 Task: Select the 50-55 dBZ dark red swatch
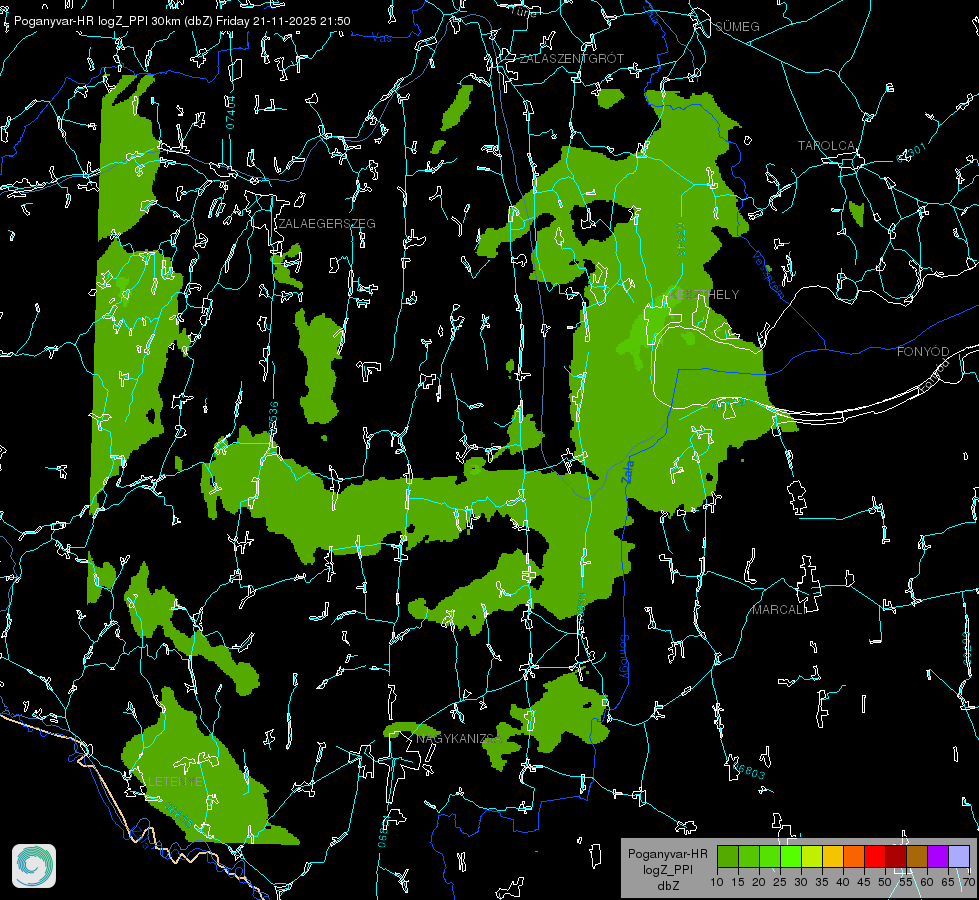[897, 856]
